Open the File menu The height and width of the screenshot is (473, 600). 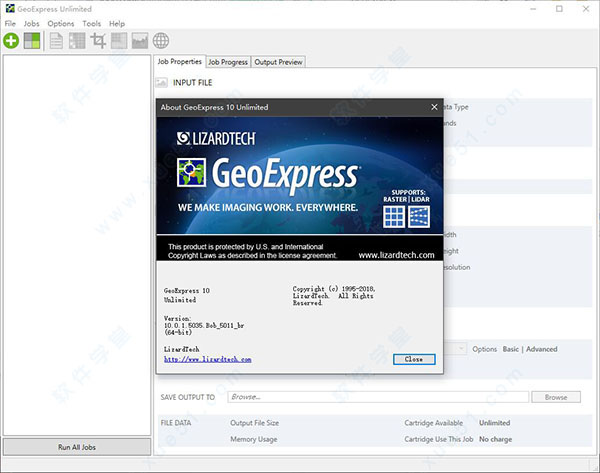10,23
